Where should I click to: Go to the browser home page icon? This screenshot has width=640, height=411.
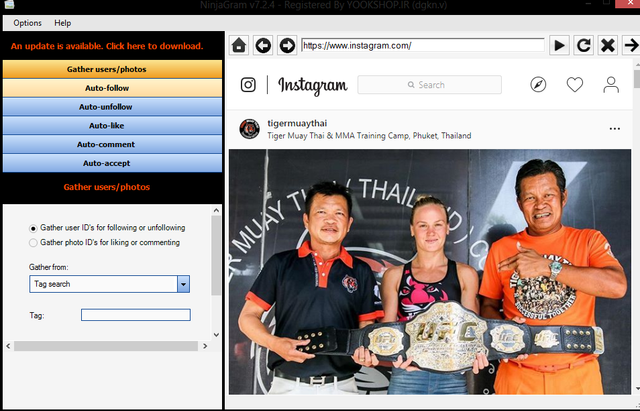click(x=239, y=45)
